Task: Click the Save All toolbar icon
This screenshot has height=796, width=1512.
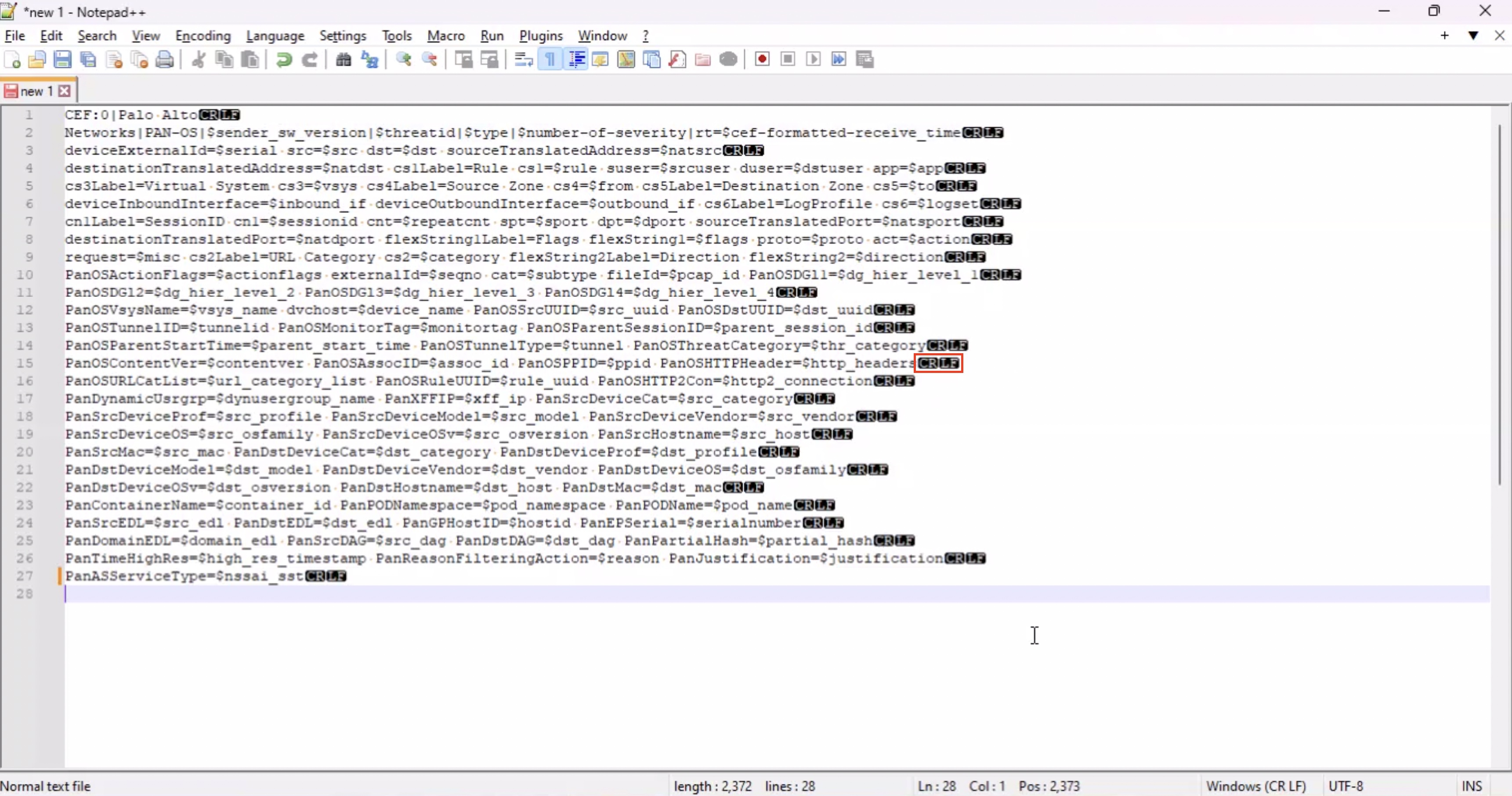Action: click(x=88, y=59)
